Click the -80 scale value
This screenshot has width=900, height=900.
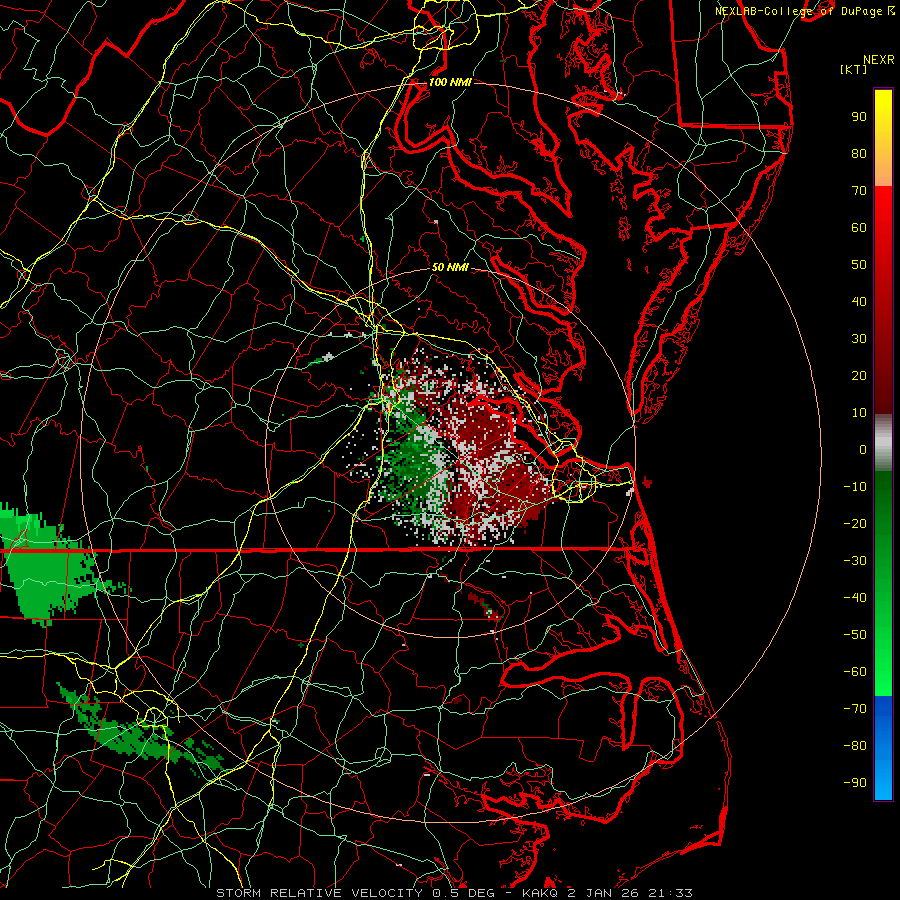tap(855, 746)
